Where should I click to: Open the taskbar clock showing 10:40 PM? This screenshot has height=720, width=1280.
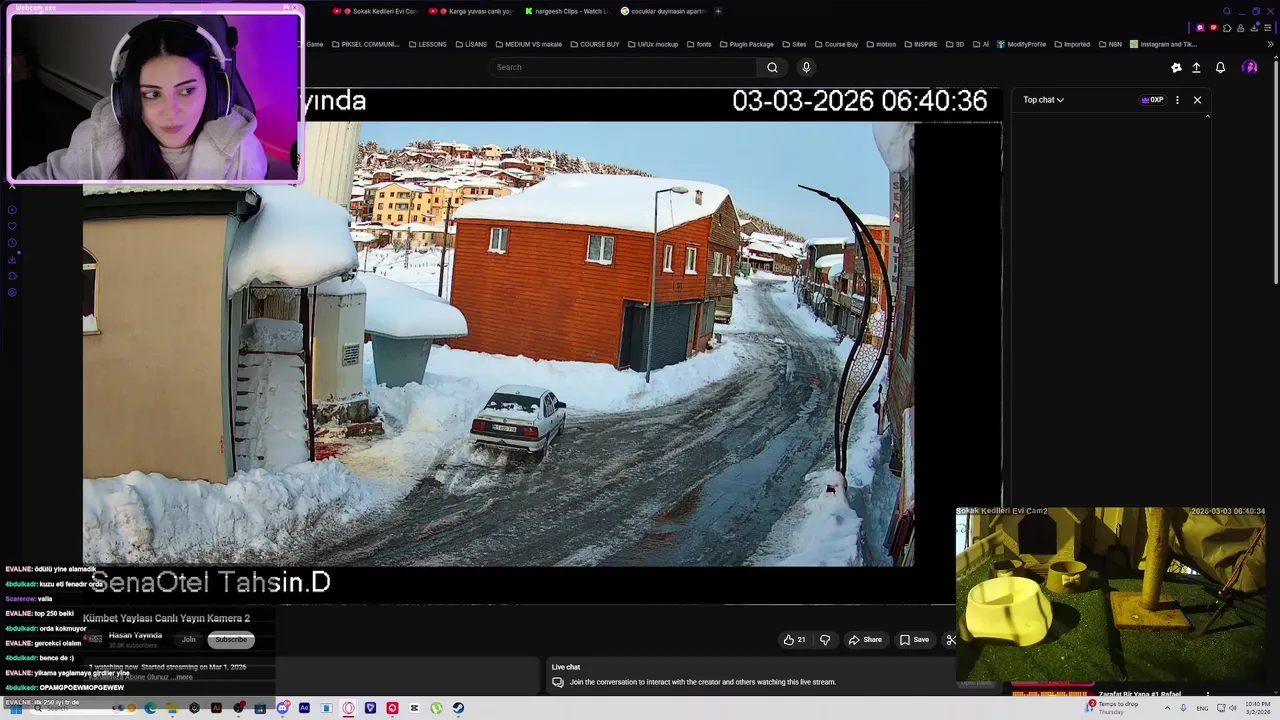click(1257, 708)
